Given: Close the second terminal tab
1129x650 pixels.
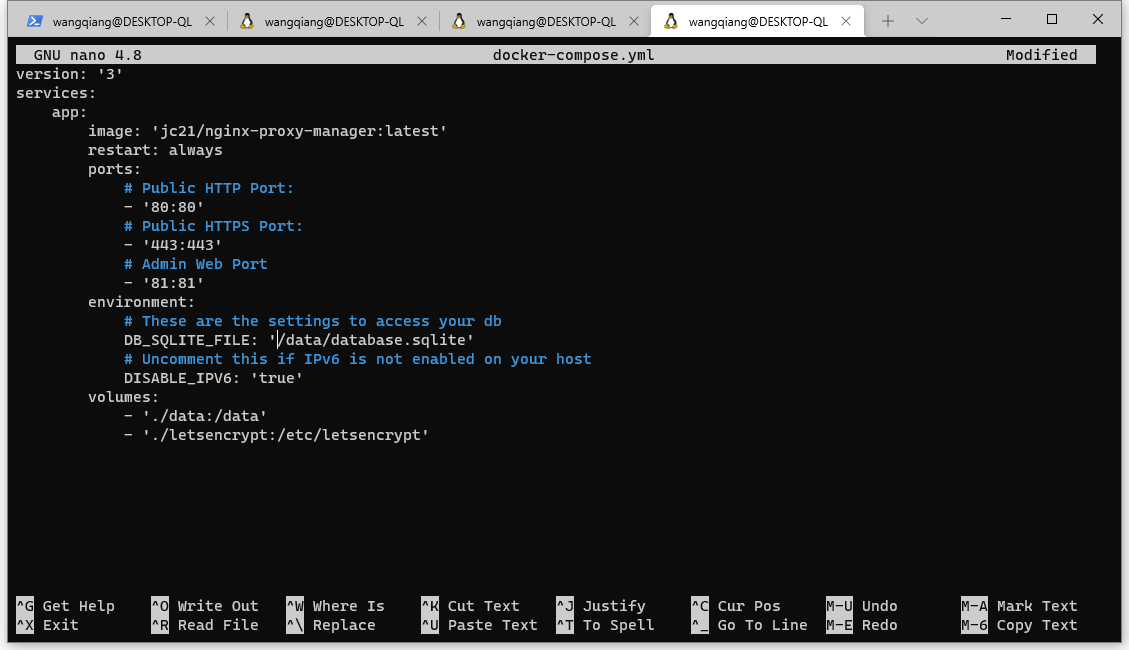Looking at the screenshot, I should (x=424, y=21).
